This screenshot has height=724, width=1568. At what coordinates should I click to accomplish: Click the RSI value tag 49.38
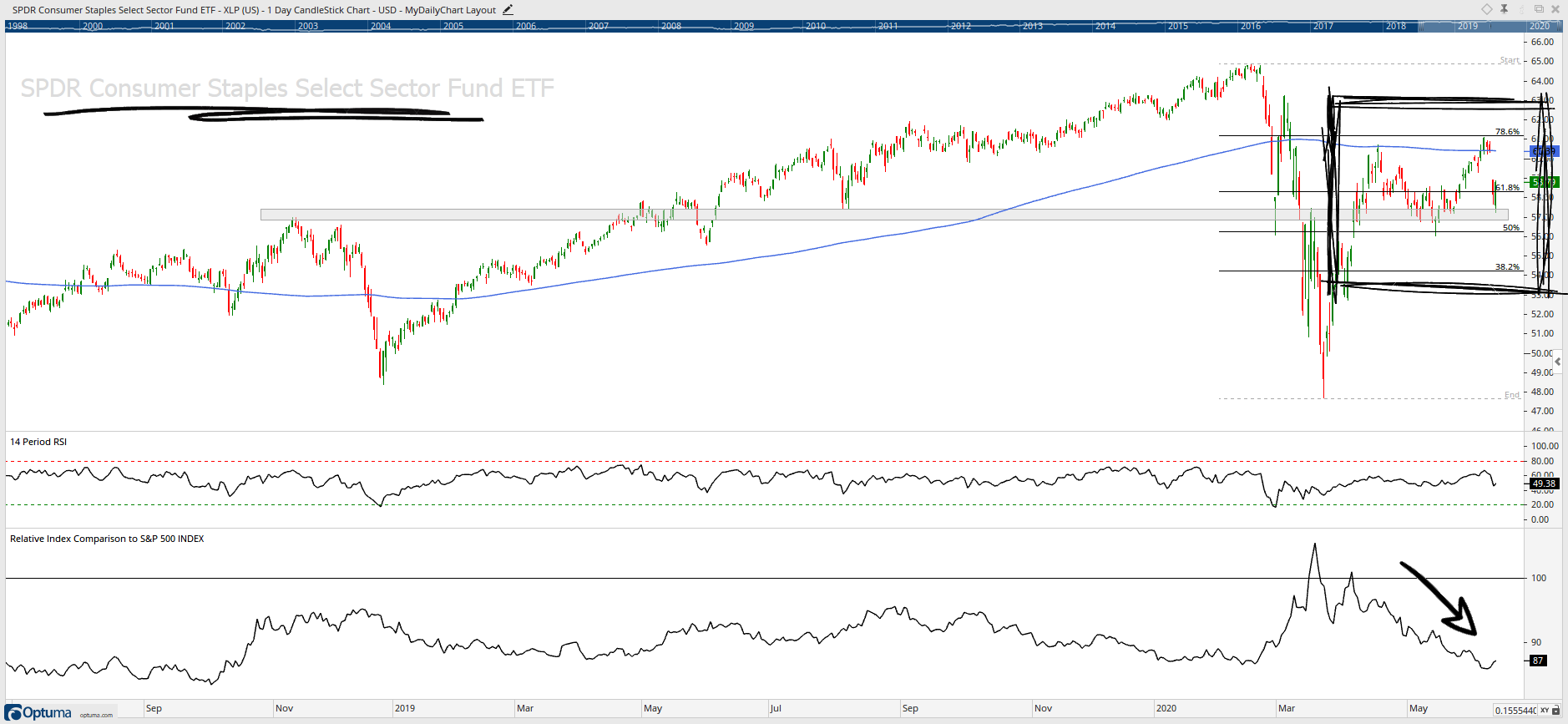[1544, 484]
